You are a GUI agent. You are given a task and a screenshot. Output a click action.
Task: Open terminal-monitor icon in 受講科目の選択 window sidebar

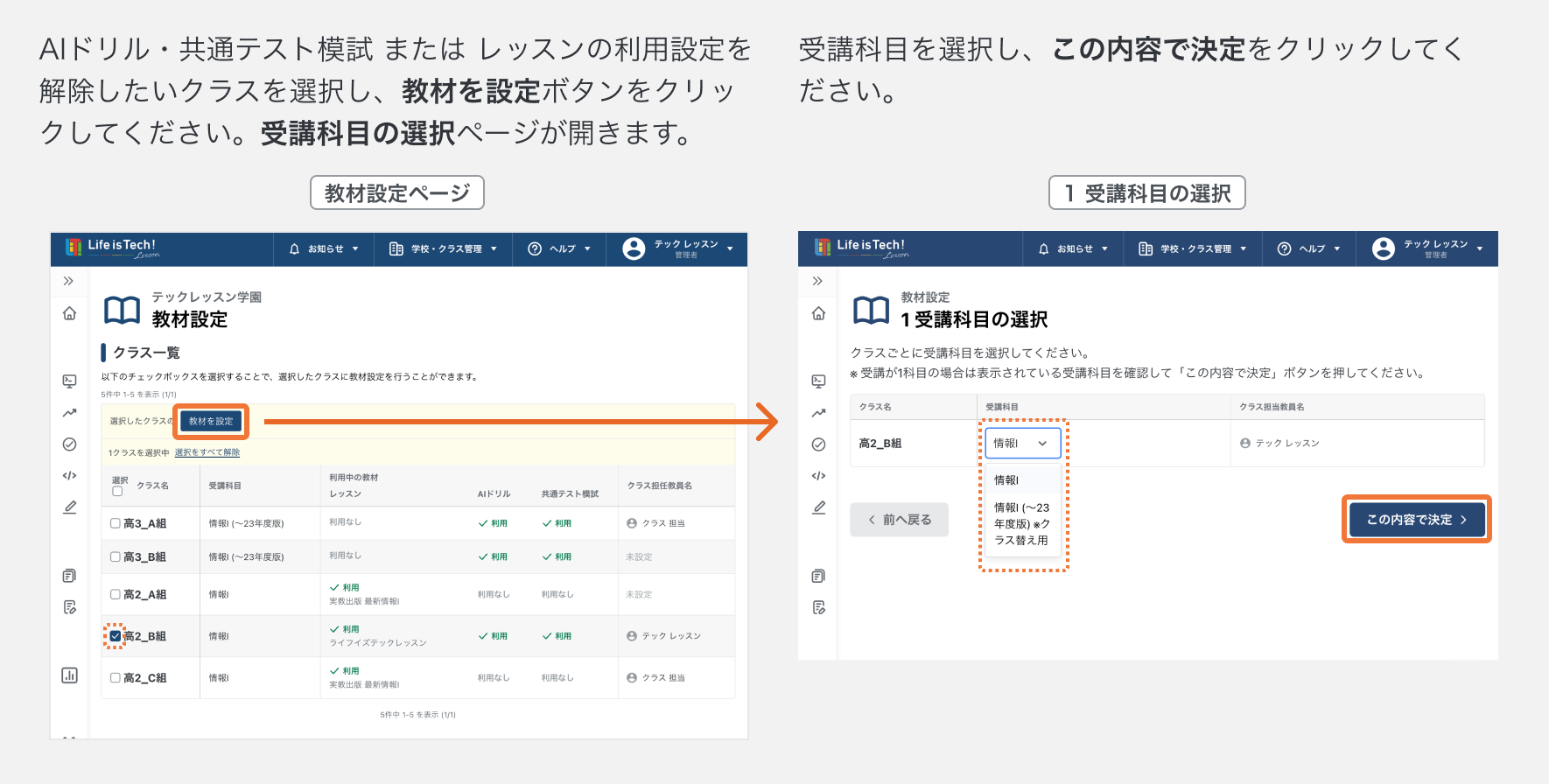click(818, 381)
